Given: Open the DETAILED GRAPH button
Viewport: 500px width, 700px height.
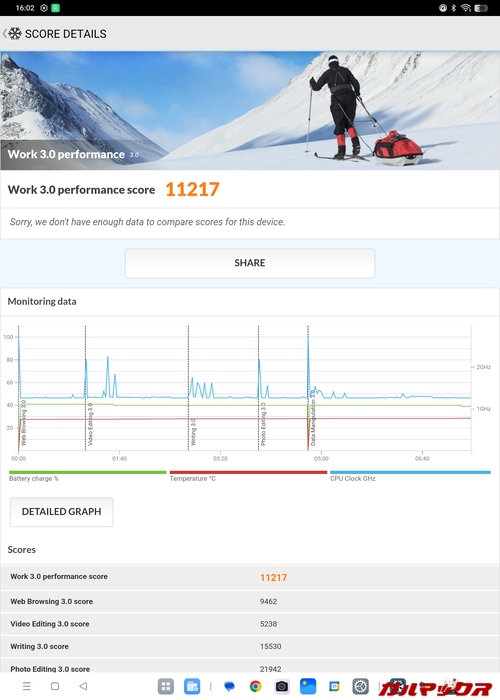Looking at the screenshot, I should (x=62, y=512).
